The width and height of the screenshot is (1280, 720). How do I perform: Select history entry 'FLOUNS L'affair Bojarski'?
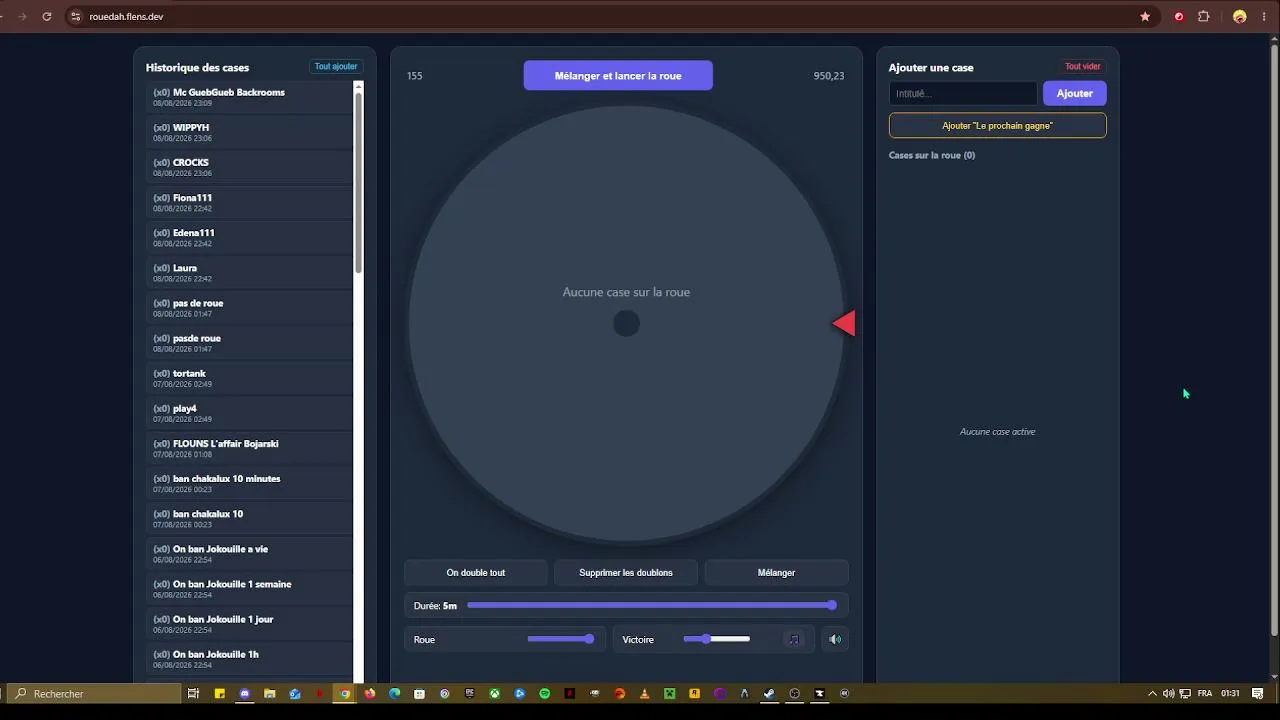pos(249,448)
